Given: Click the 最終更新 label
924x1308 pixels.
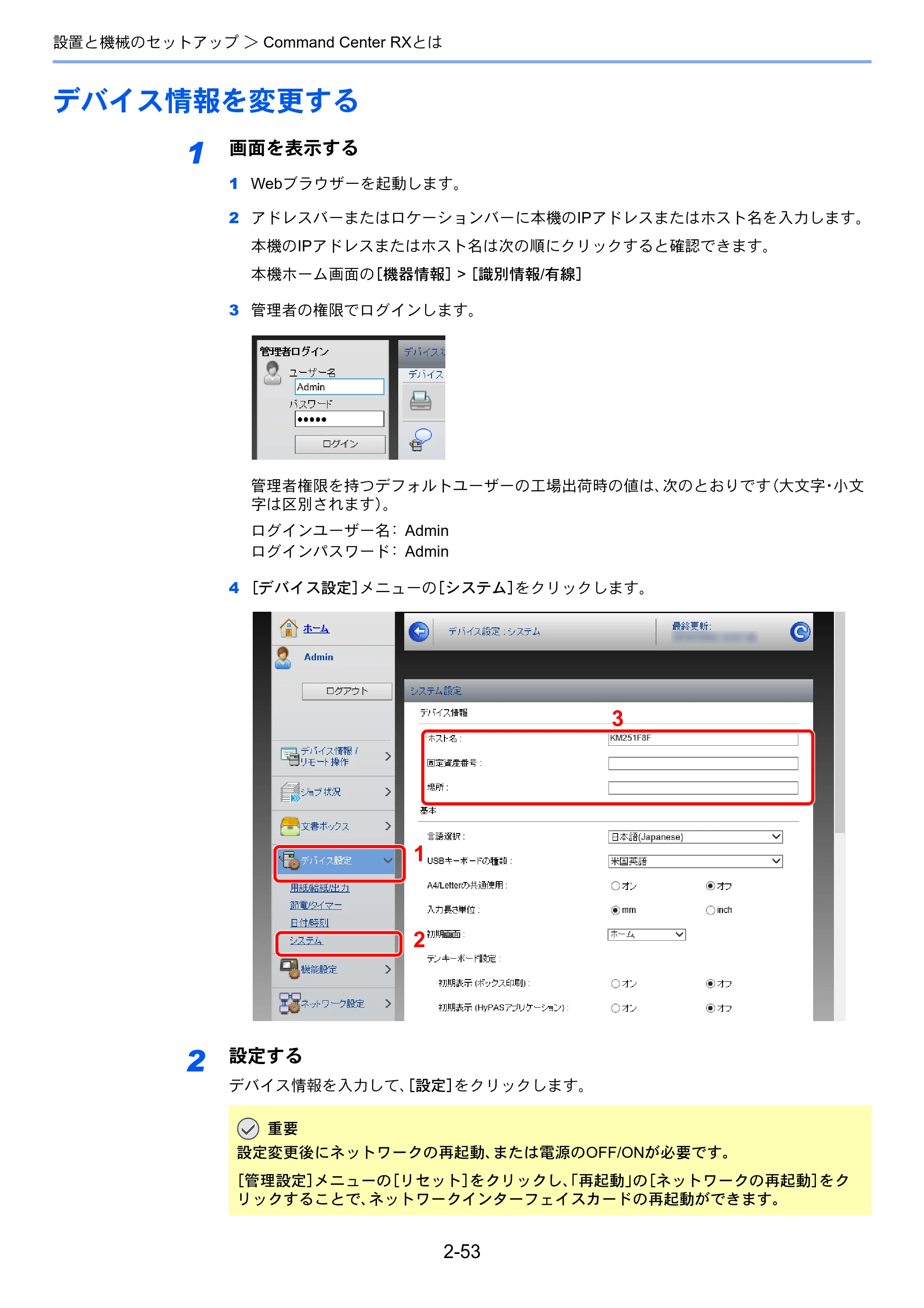Looking at the screenshot, I should pyautogui.click(x=692, y=626).
